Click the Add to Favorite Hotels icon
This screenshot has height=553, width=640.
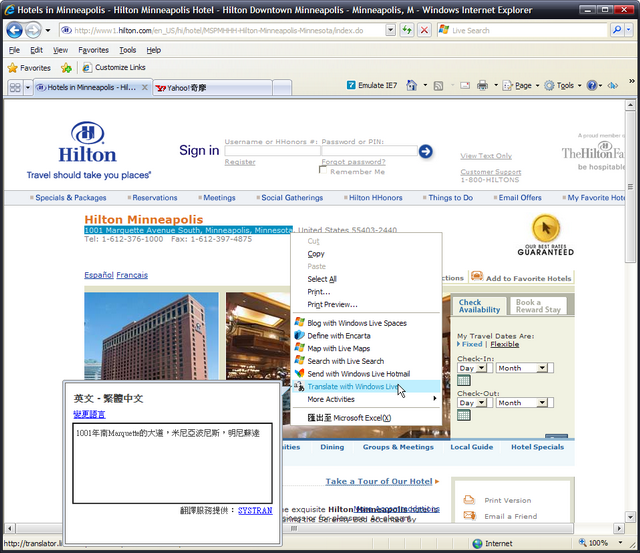coord(477,277)
